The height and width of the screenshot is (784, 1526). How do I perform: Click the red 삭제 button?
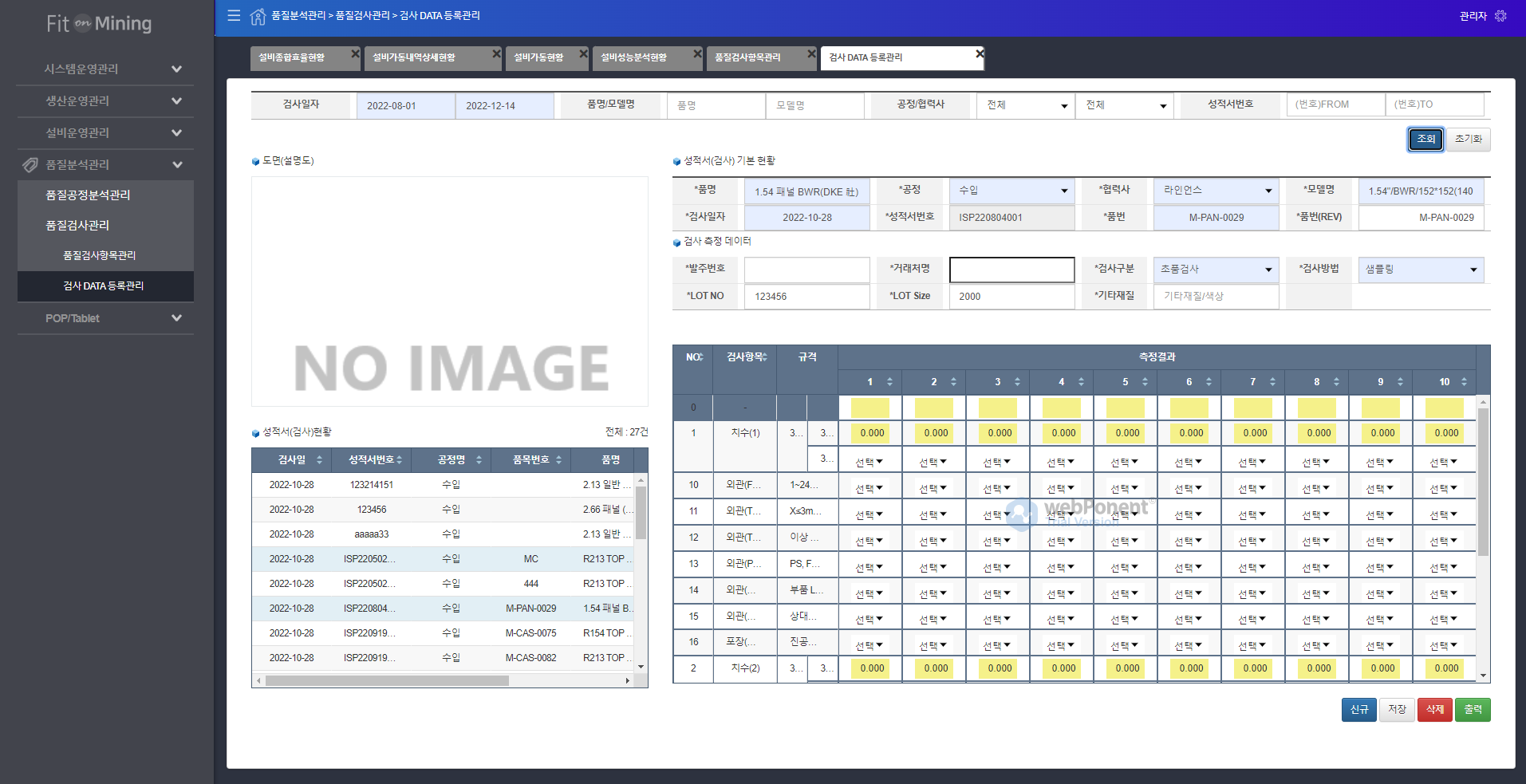[1434, 709]
